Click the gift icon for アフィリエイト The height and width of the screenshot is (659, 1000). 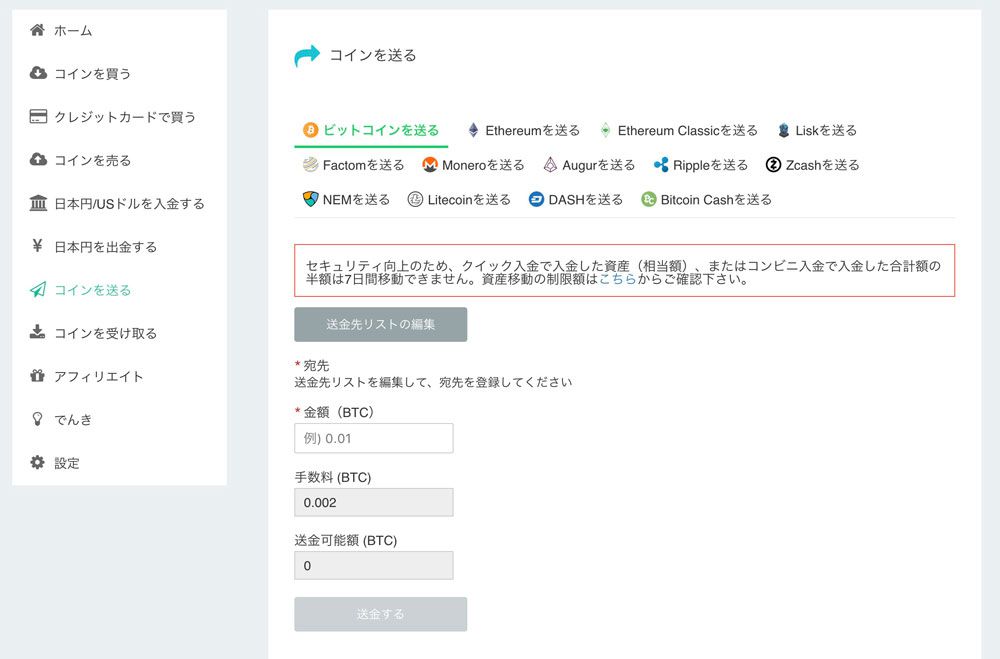tap(38, 376)
